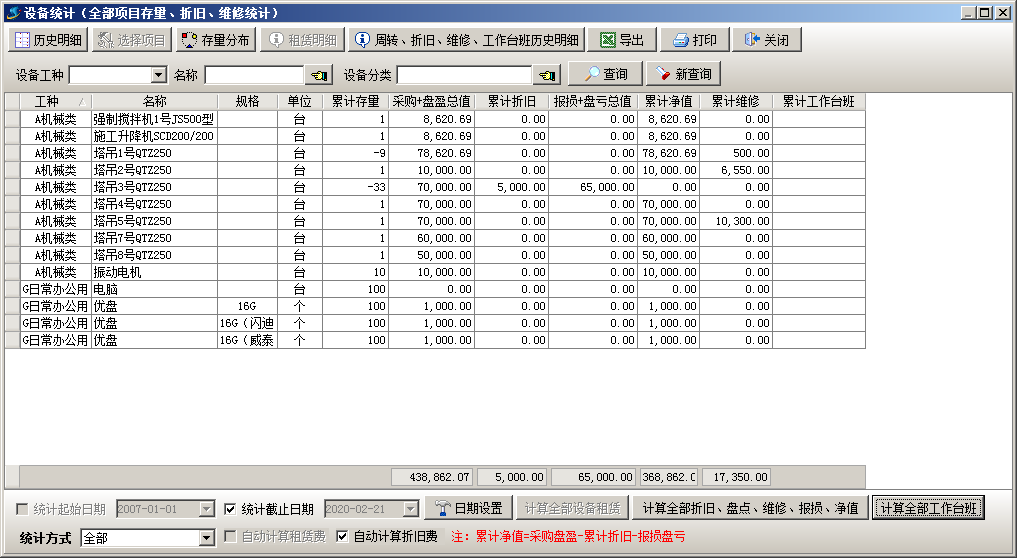This screenshot has height=558, width=1017.
Task: Select the 塔吊8号QTZ250 row
Action: pos(435,255)
